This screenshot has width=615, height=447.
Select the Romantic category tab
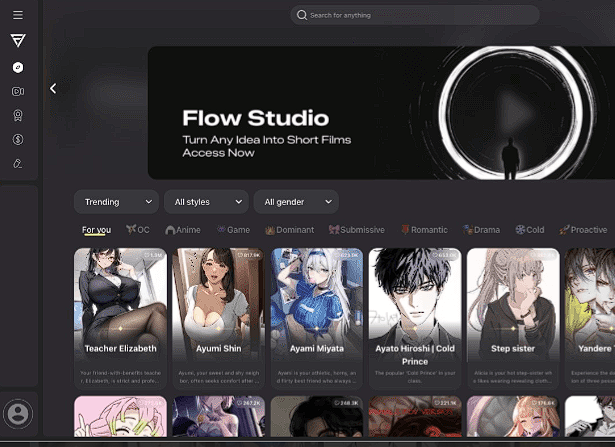[x=424, y=230]
